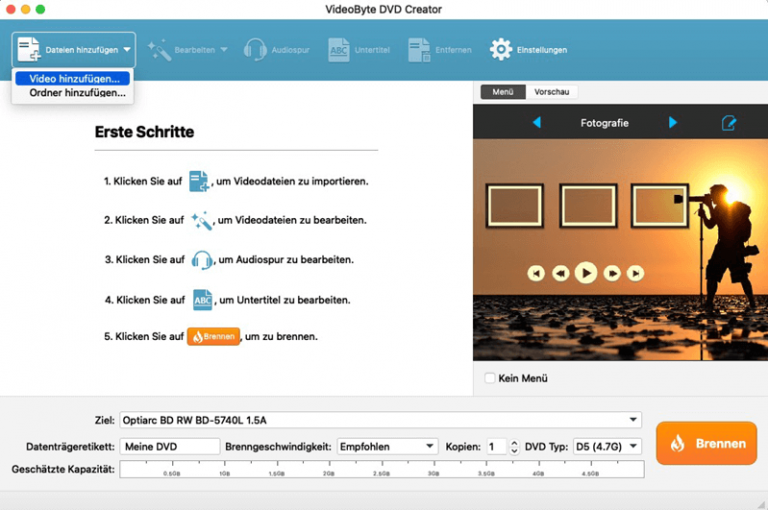768x510 pixels.
Task: Click the Bearbeiten magic wand icon
Action: 159,50
